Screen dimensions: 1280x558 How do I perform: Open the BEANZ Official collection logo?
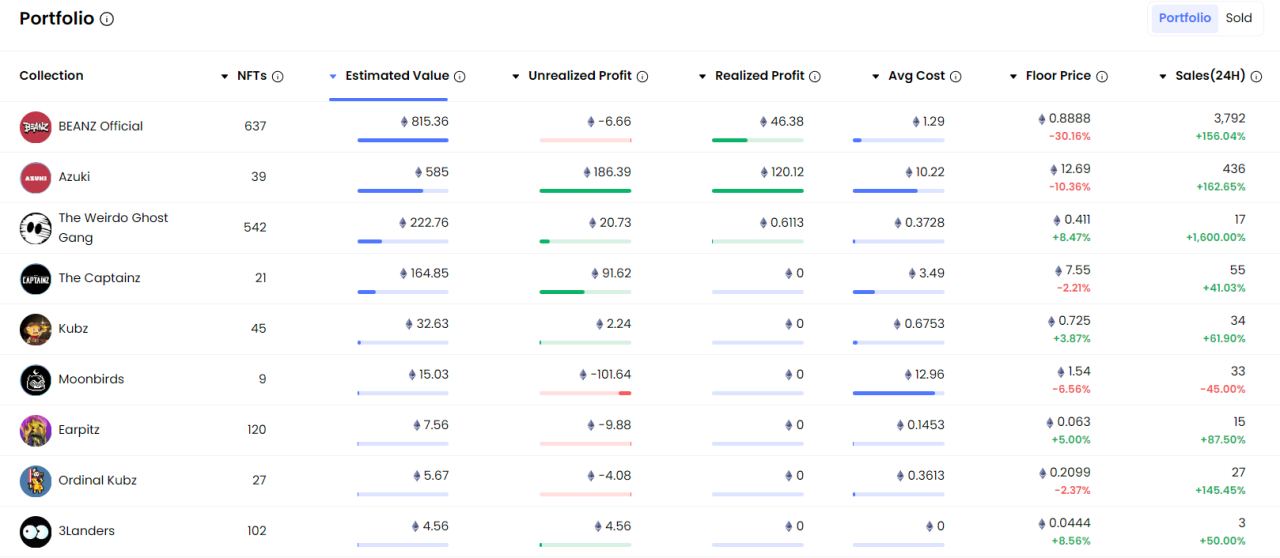35,127
